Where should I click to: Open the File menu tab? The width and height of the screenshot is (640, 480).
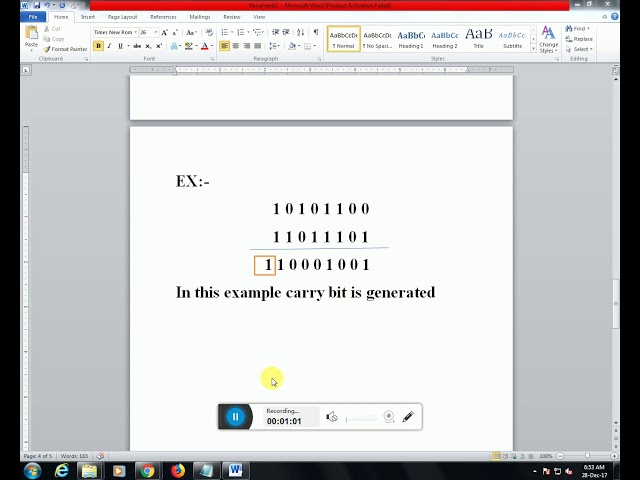click(x=33, y=17)
